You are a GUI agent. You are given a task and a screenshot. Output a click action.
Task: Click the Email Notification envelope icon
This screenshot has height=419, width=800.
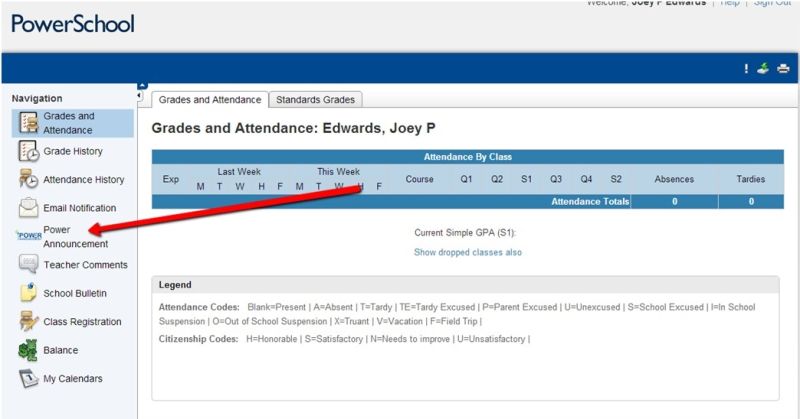[29, 208]
